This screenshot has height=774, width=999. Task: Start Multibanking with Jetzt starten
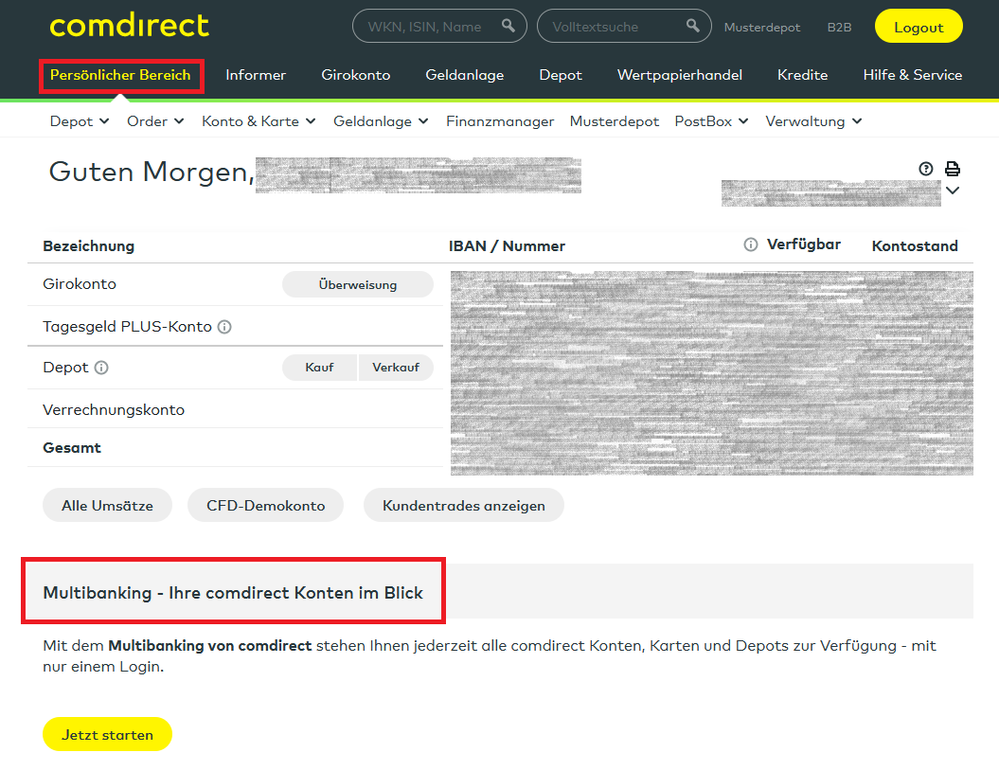click(107, 735)
